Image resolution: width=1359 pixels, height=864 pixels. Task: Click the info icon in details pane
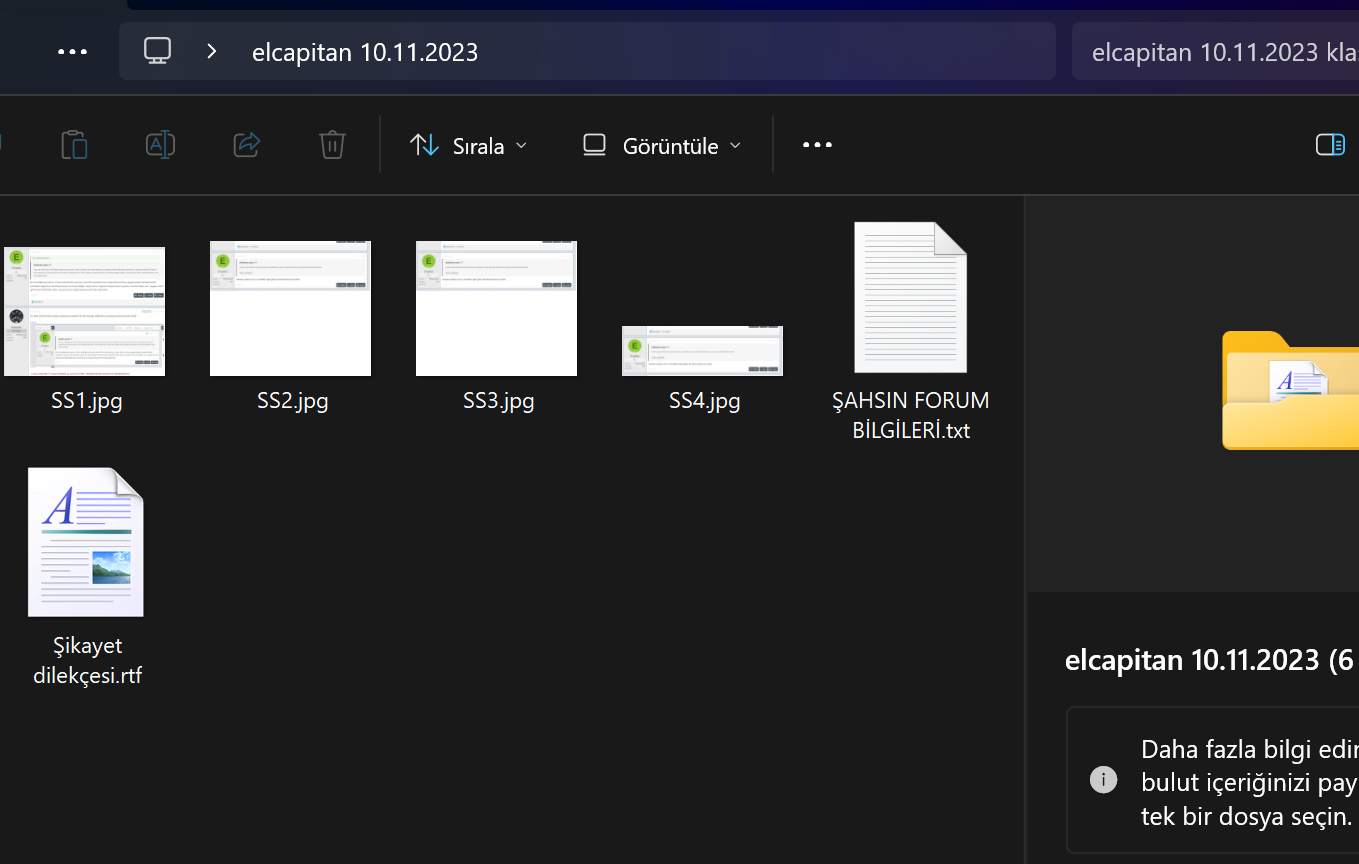1103,780
